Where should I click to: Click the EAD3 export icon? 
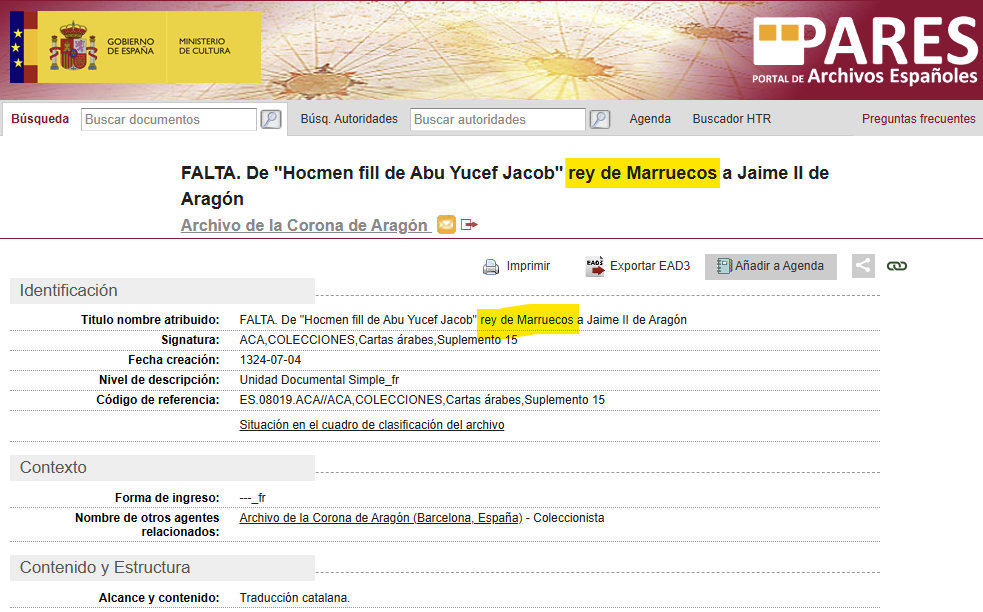[x=594, y=266]
